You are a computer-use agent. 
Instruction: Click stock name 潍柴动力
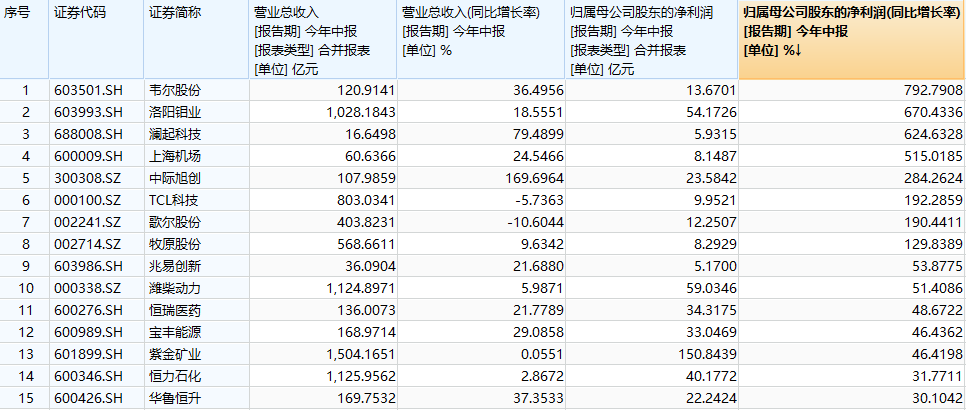[x=175, y=289]
